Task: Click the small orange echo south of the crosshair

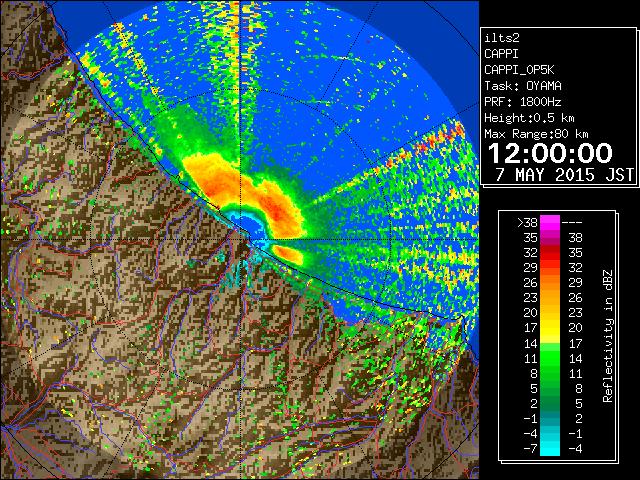Action: click(288, 254)
